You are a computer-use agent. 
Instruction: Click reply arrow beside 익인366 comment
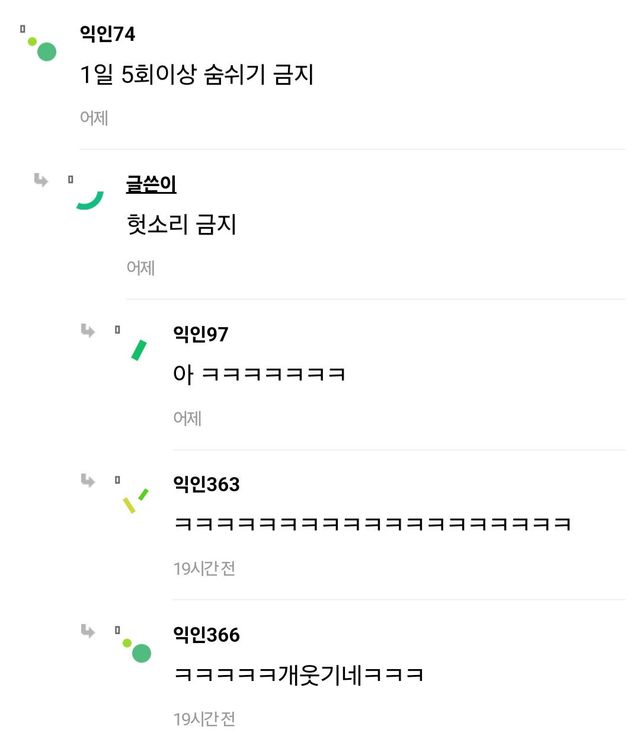click(88, 630)
